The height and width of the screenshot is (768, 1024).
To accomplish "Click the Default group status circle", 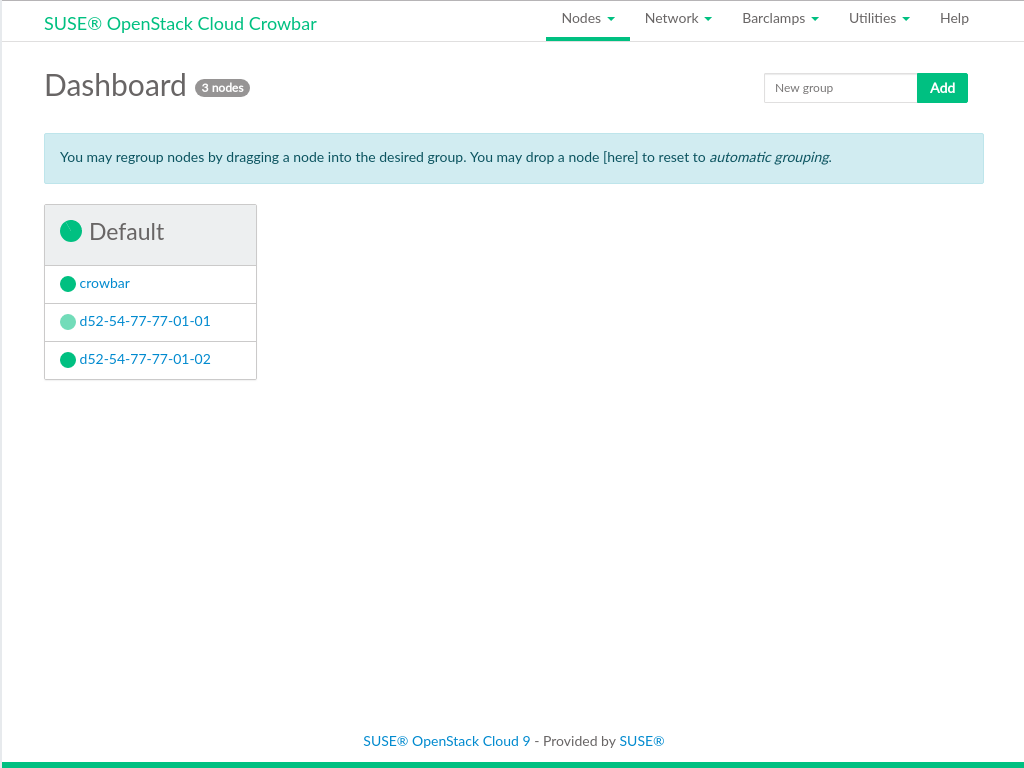I will [x=71, y=232].
